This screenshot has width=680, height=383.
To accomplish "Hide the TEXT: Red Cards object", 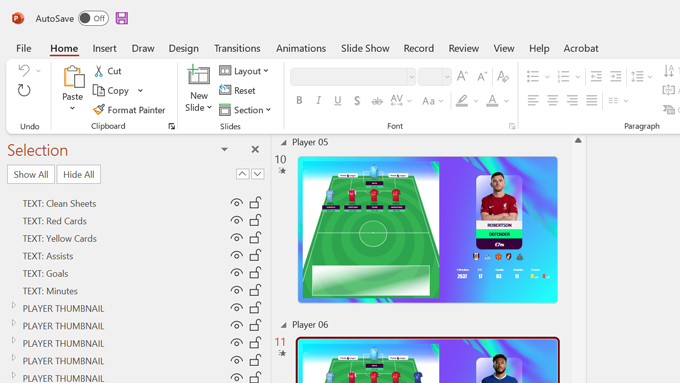I will 236,220.
